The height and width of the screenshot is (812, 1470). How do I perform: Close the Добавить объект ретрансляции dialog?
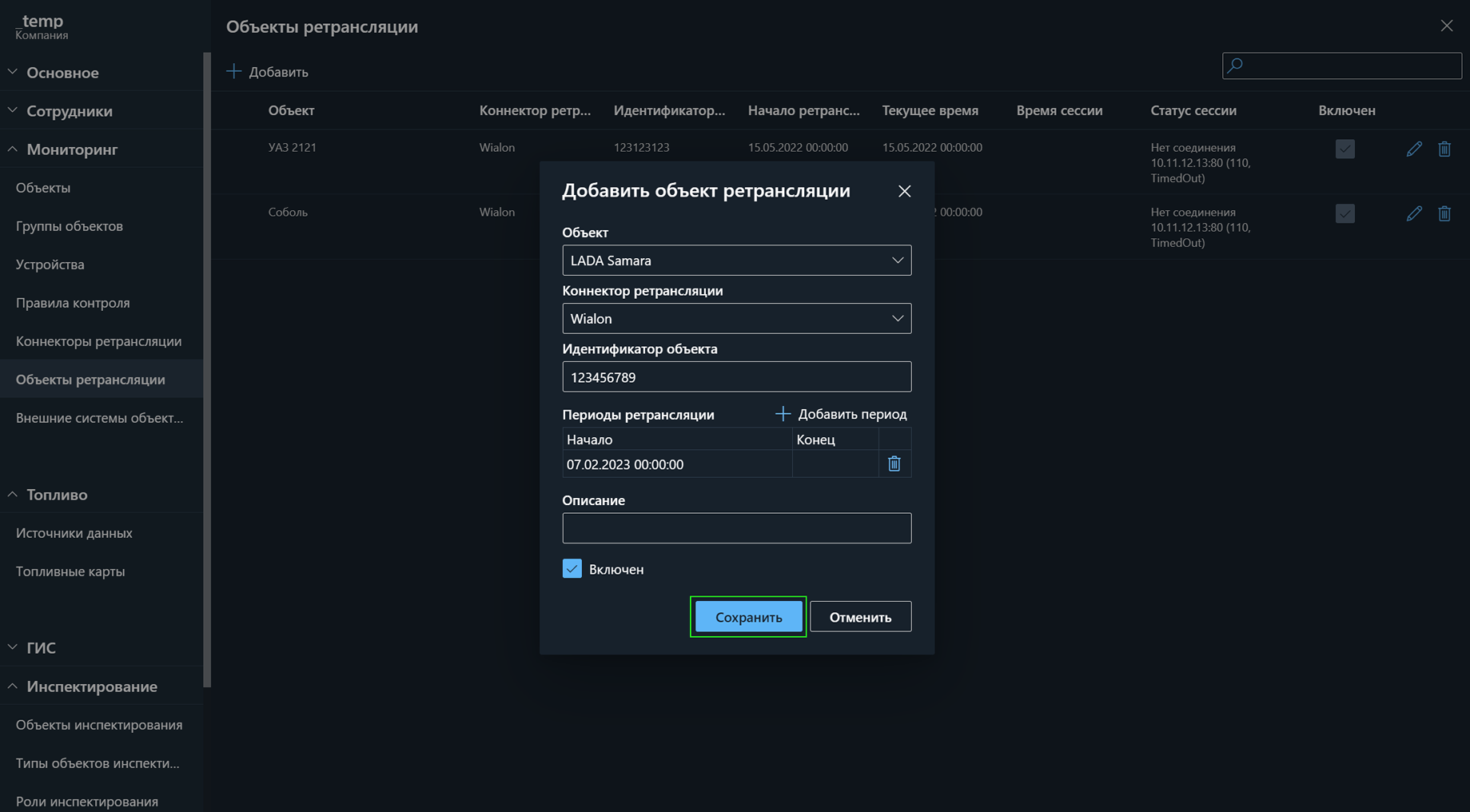tap(904, 191)
